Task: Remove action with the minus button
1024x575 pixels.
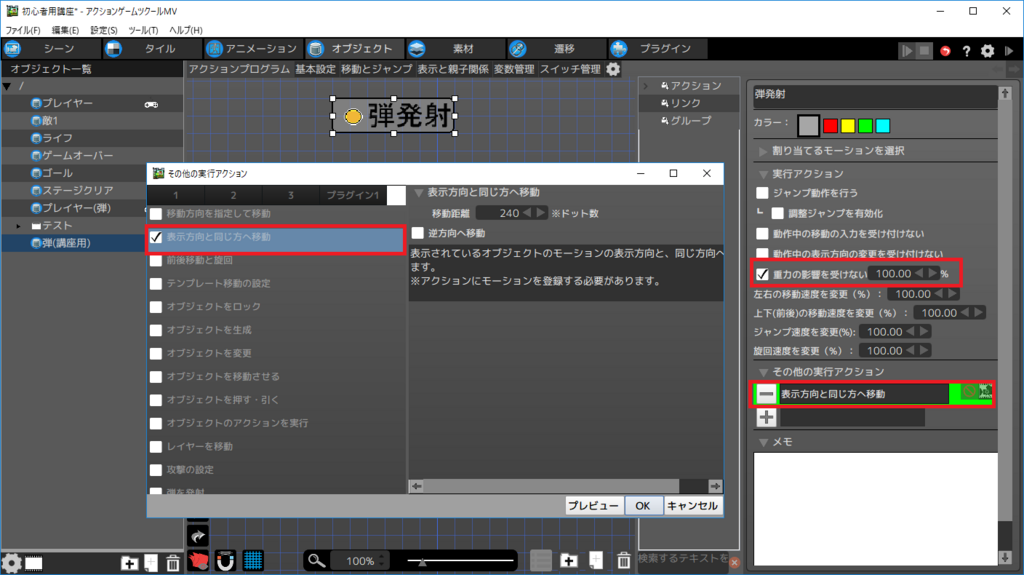Action: click(x=767, y=394)
